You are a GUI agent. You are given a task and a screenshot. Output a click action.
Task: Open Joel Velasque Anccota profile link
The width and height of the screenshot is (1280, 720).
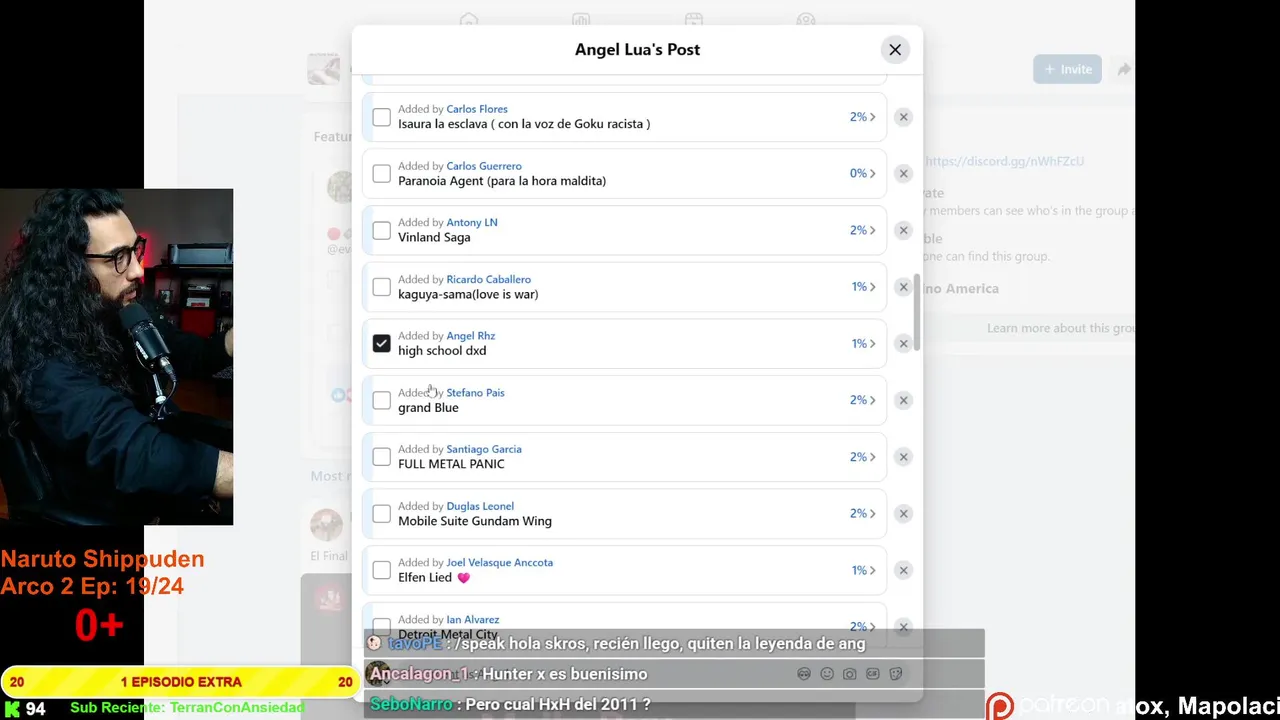pyautogui.click(x=499, y=562)
